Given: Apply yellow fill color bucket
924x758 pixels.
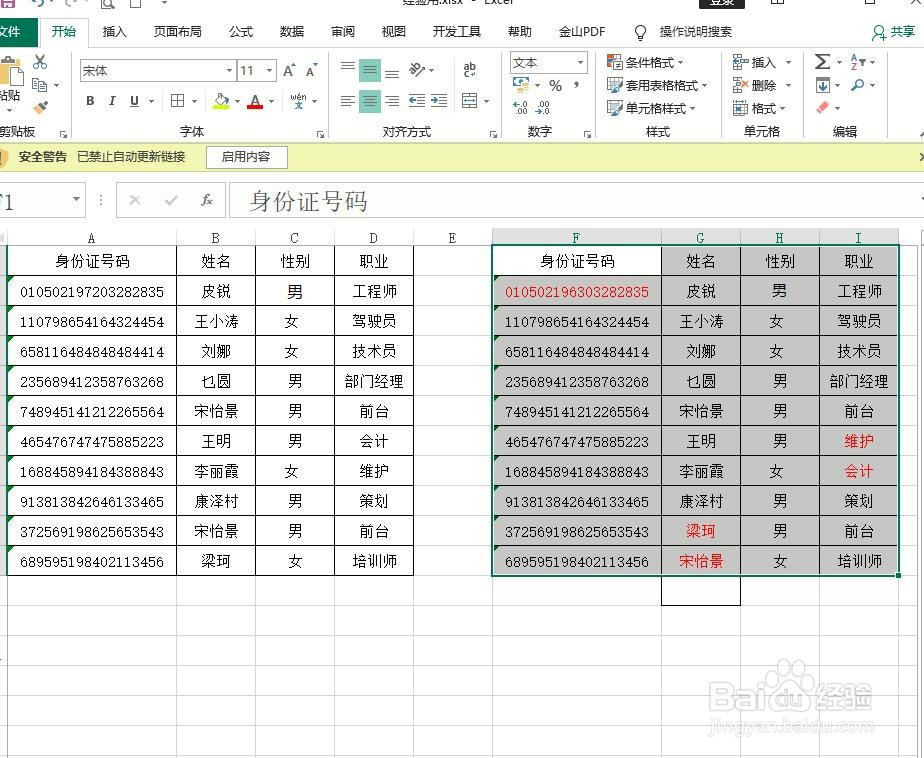Looking at the screenshot, I should (x=221, y=101).
